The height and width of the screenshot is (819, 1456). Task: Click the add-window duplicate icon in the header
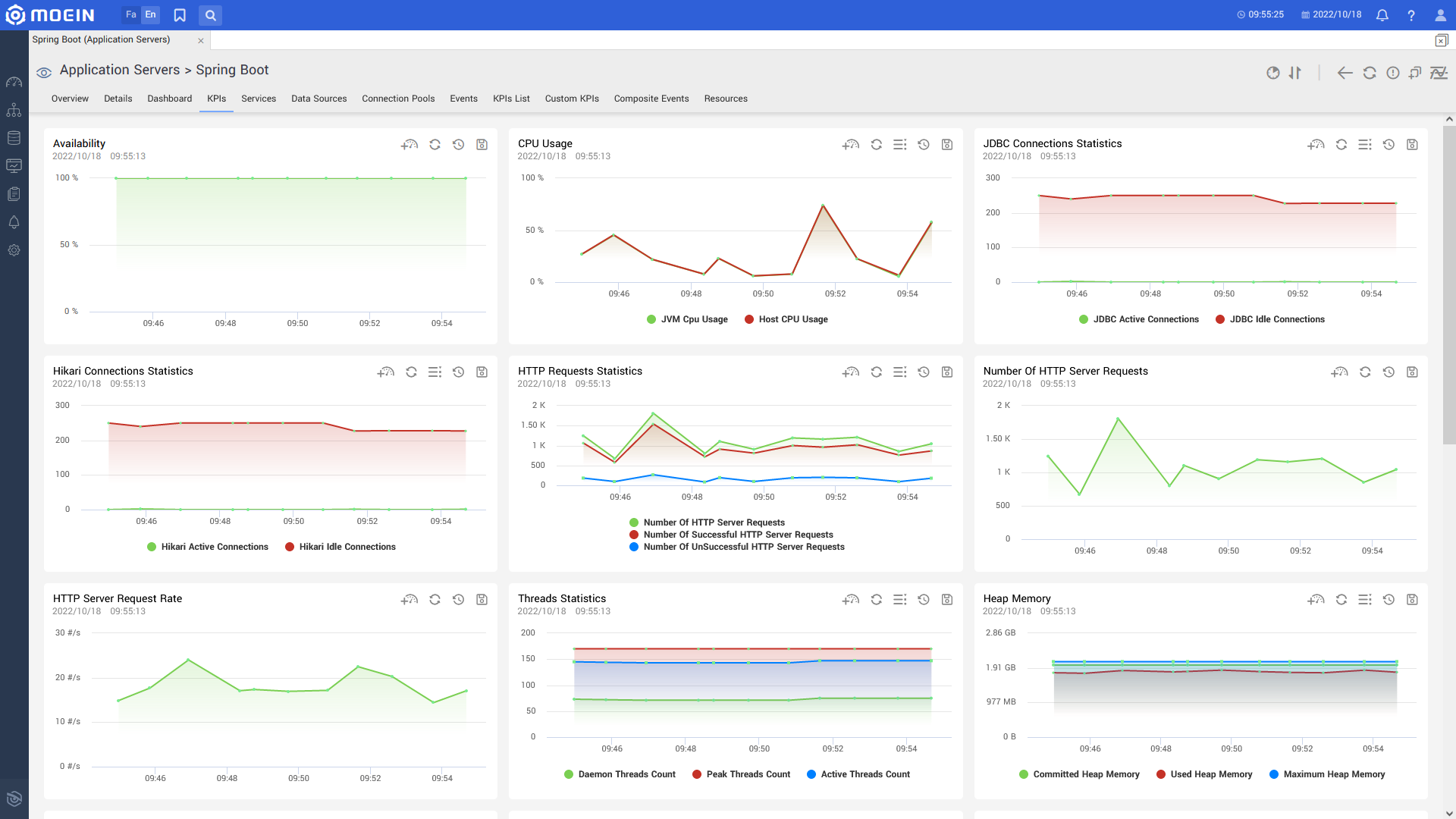coord(1415,73)
